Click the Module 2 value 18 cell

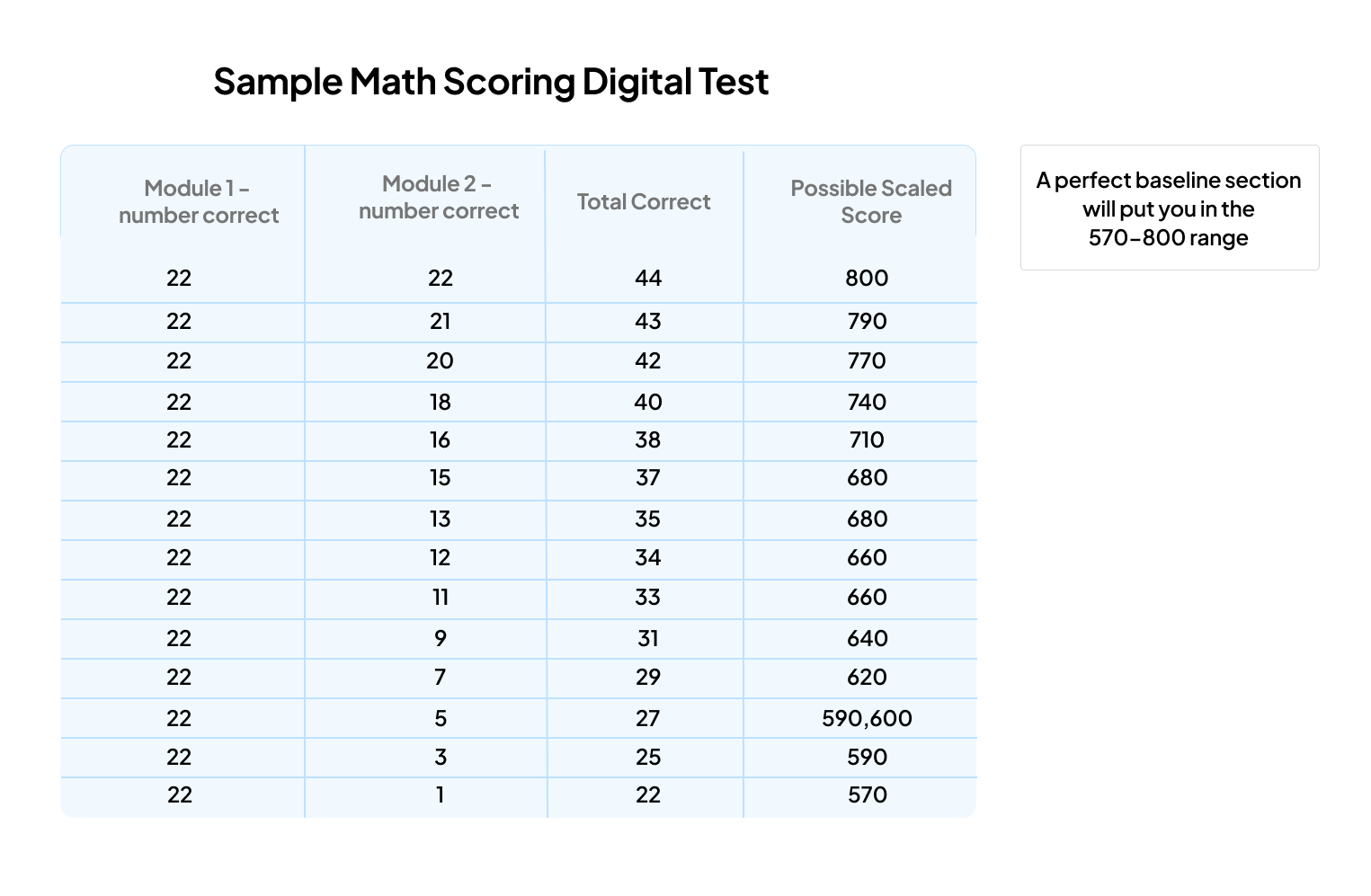(440, 402)
